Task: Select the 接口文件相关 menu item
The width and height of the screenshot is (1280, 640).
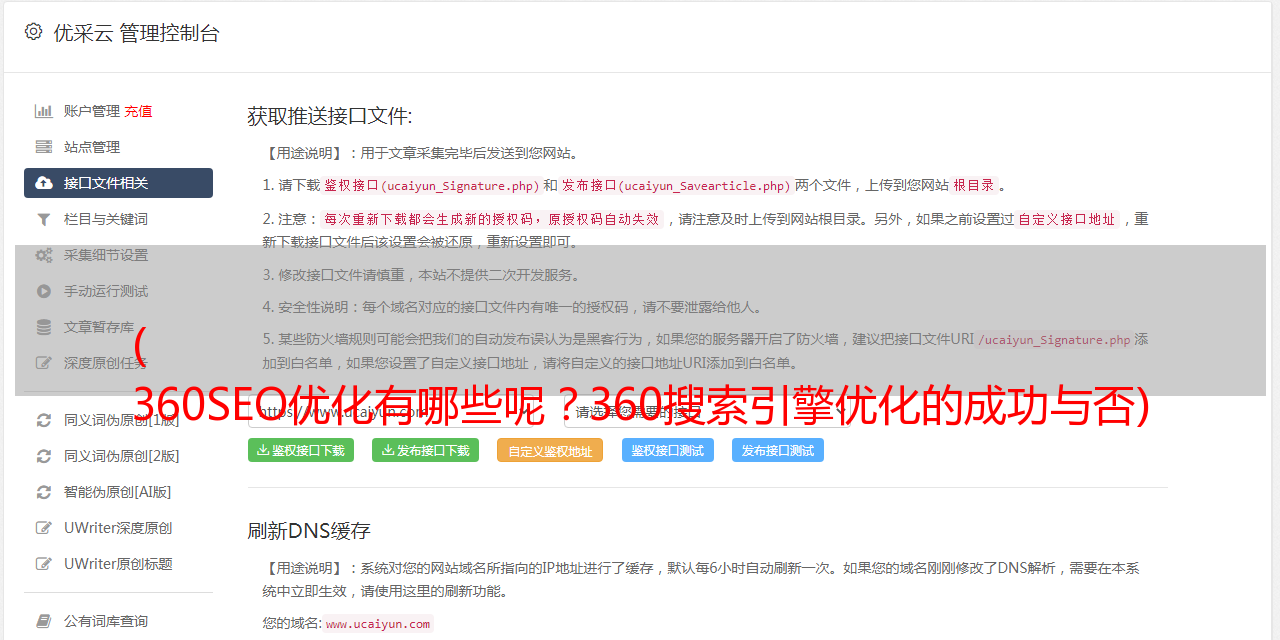Action: coord(118,183)
